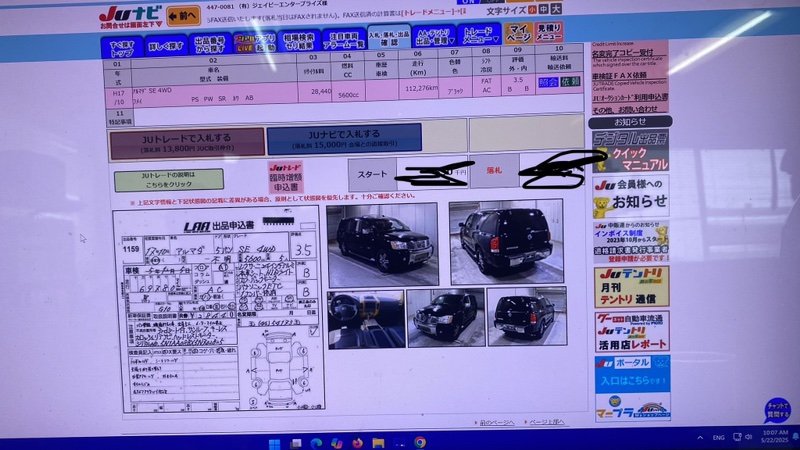
Task: Launch the LIVE アプリ起動 tab
Action: point(255,43)
